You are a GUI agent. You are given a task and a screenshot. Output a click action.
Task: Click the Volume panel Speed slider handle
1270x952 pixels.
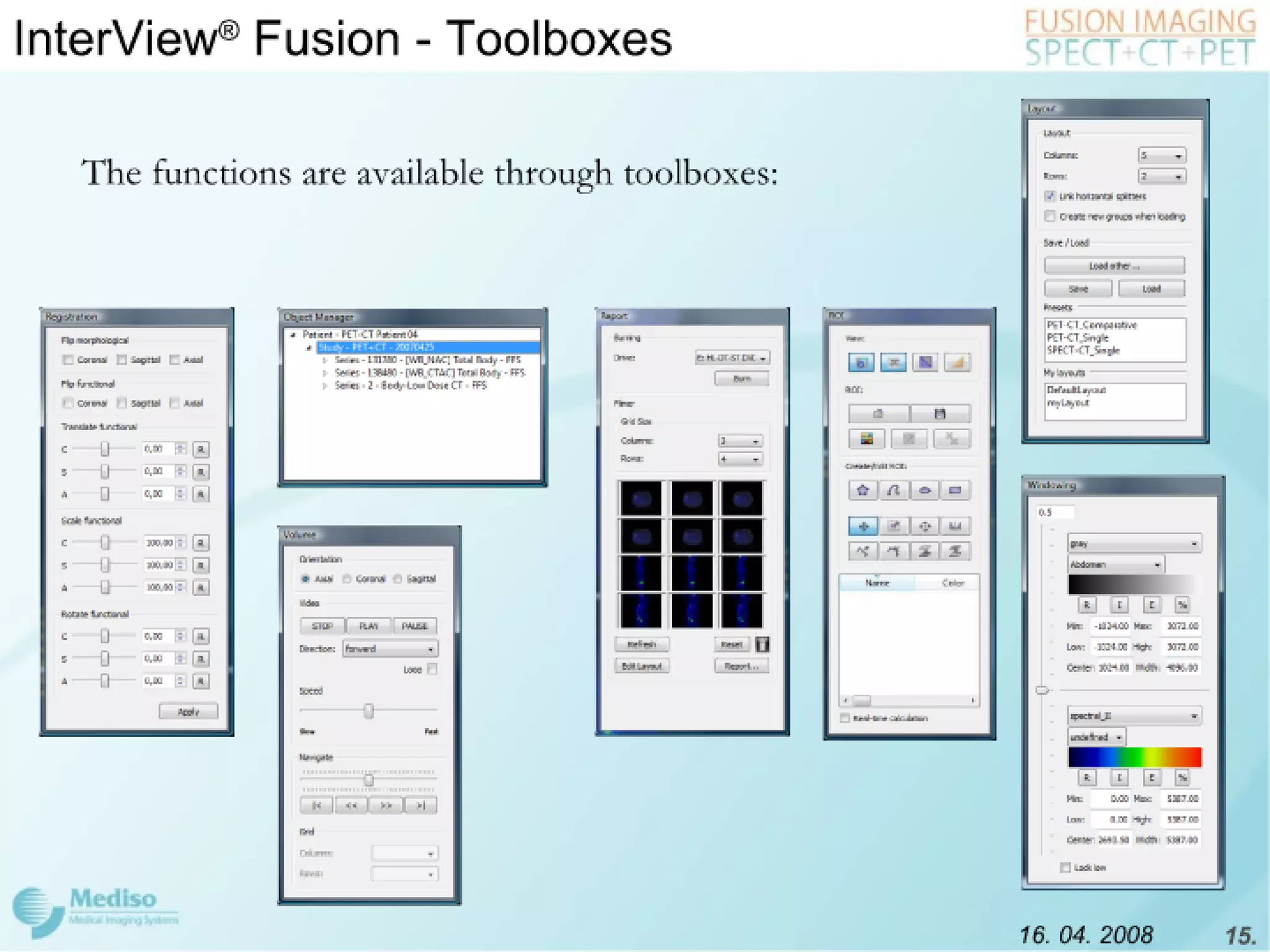(x=369, y=711)
